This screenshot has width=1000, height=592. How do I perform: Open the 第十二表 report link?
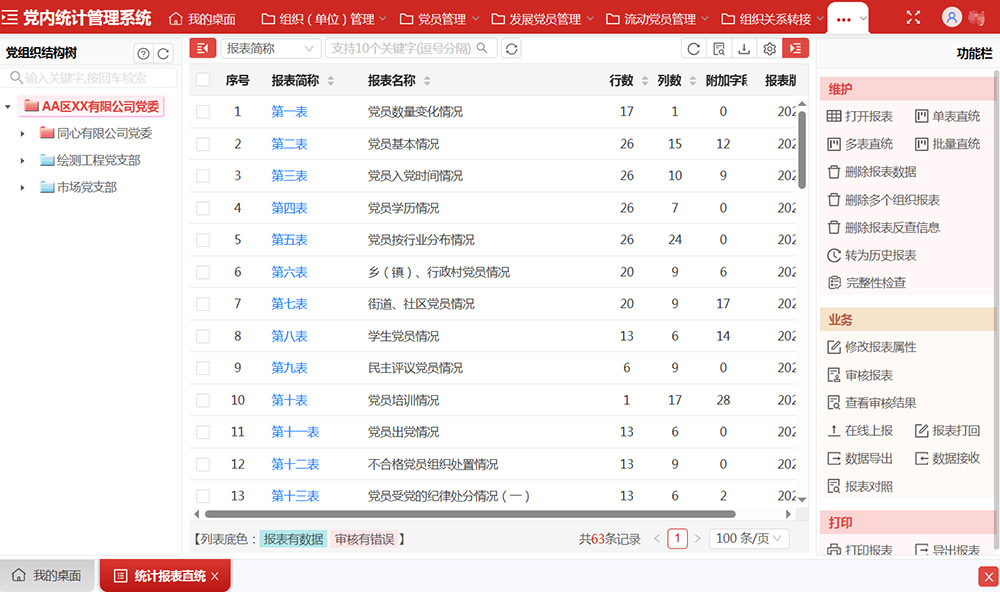[295, 464]
